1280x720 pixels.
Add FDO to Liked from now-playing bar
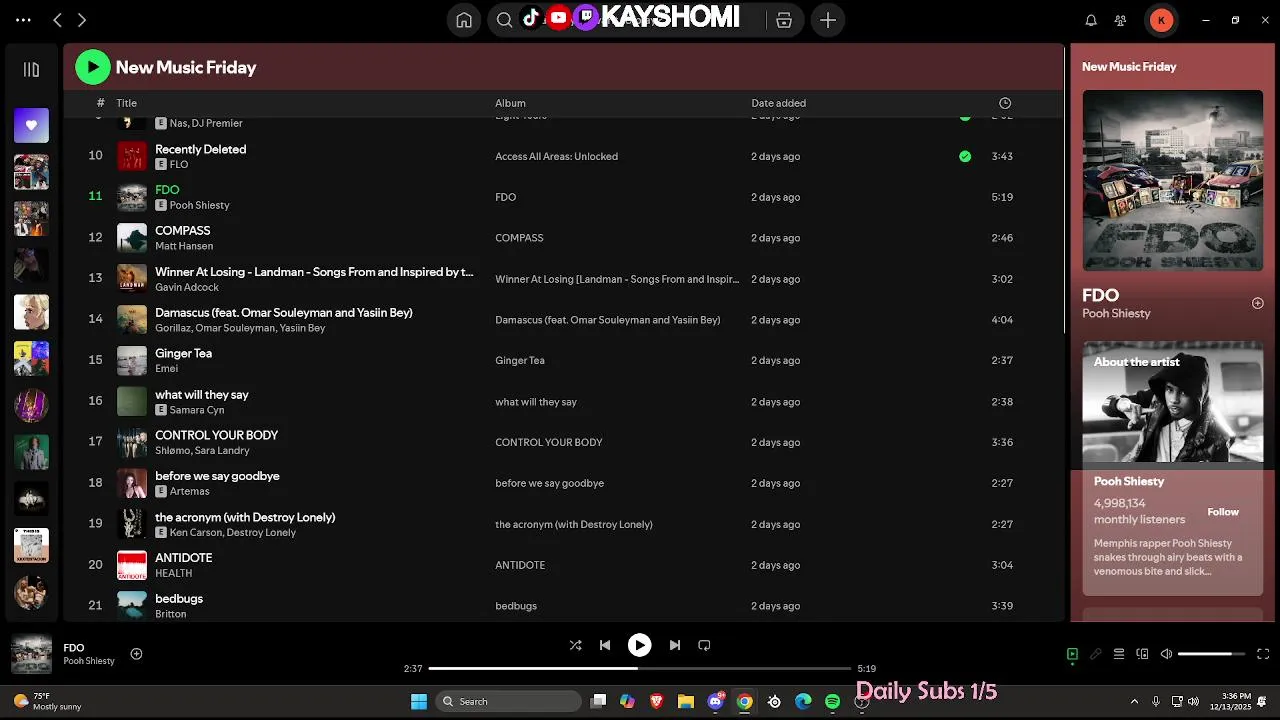click(x=136, y=654)
